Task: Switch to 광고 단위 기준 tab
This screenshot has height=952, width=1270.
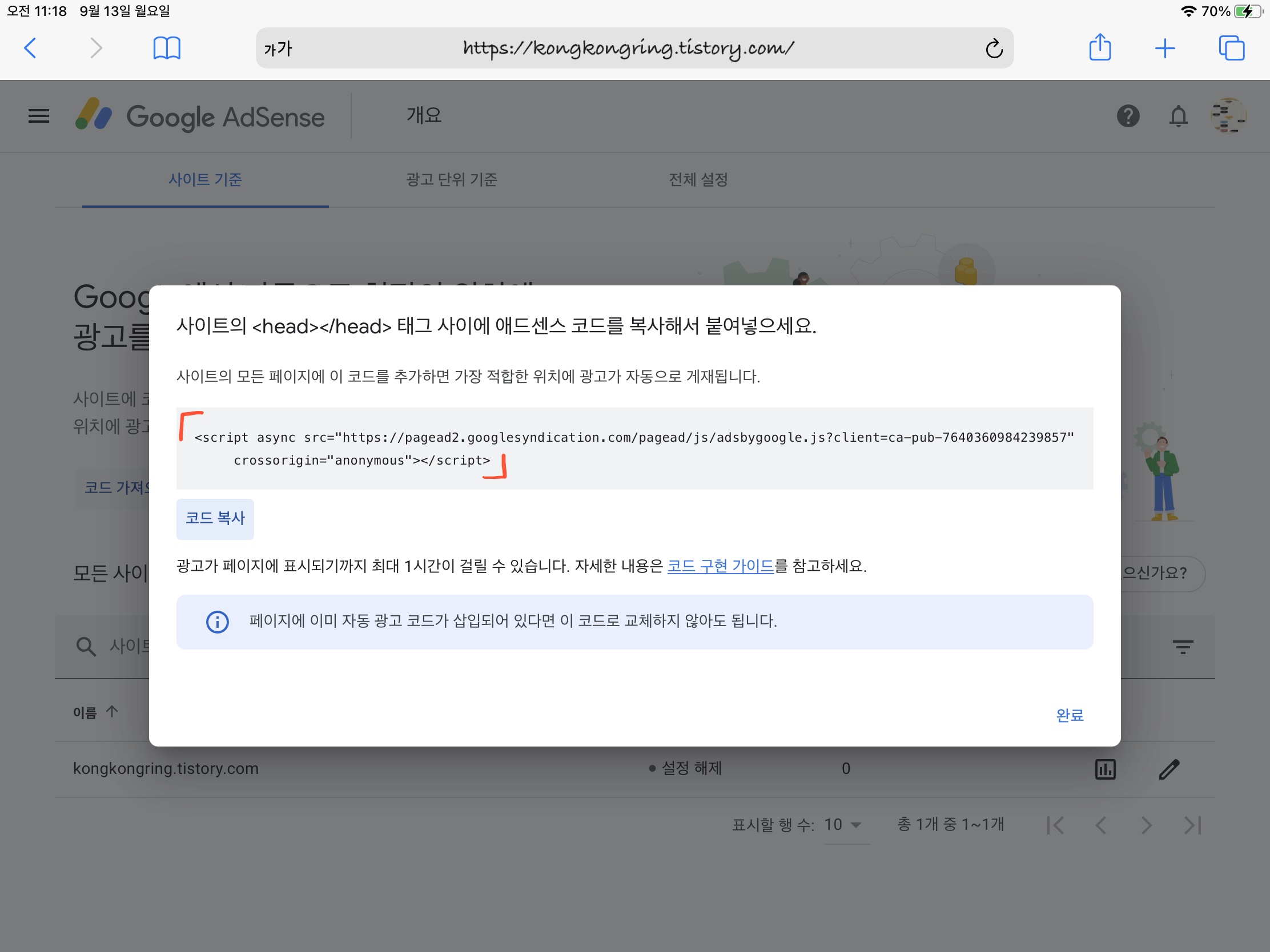Action: pyautogui.click(x=451, y=180)
